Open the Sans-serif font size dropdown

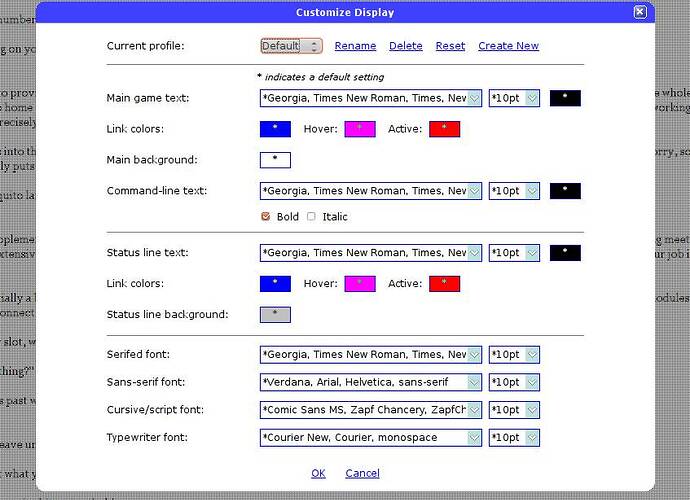click(x=514, y=382)
